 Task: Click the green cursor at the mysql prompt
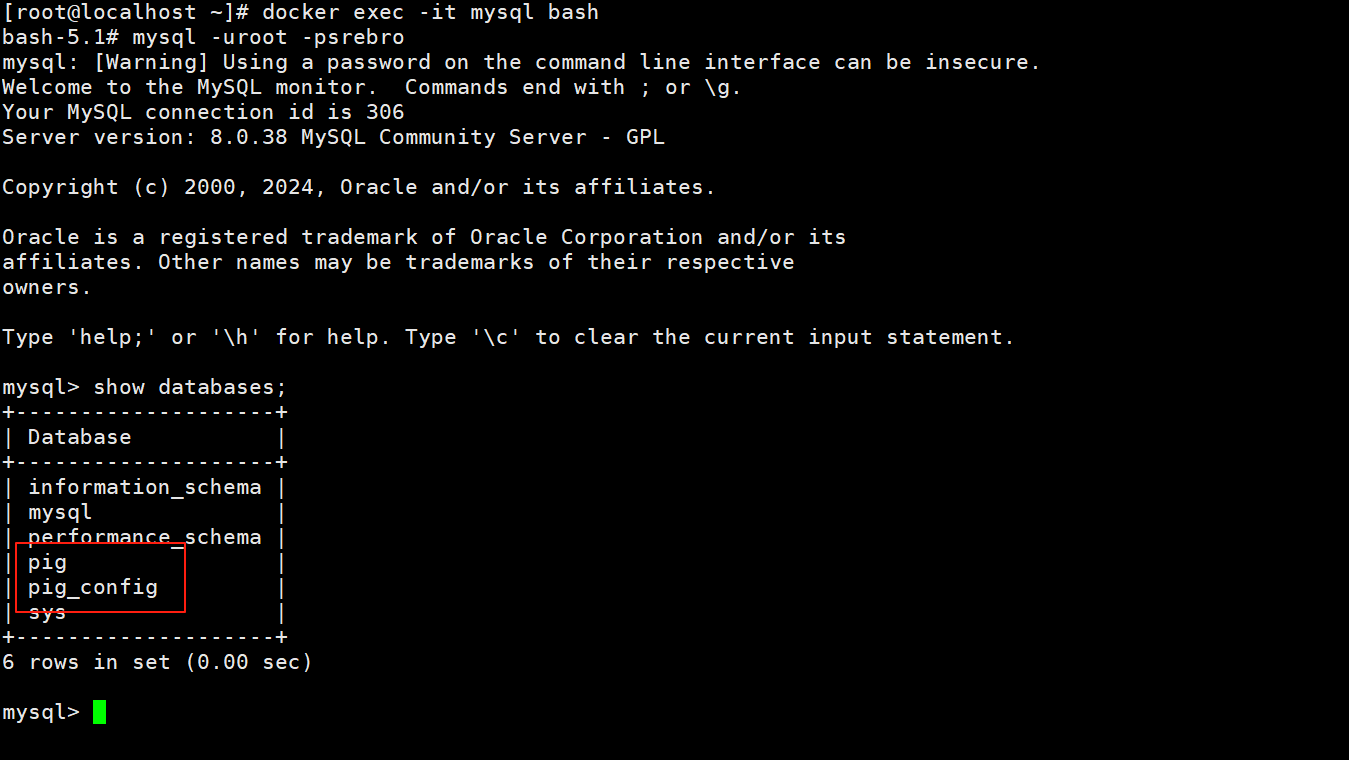point(99,712)
